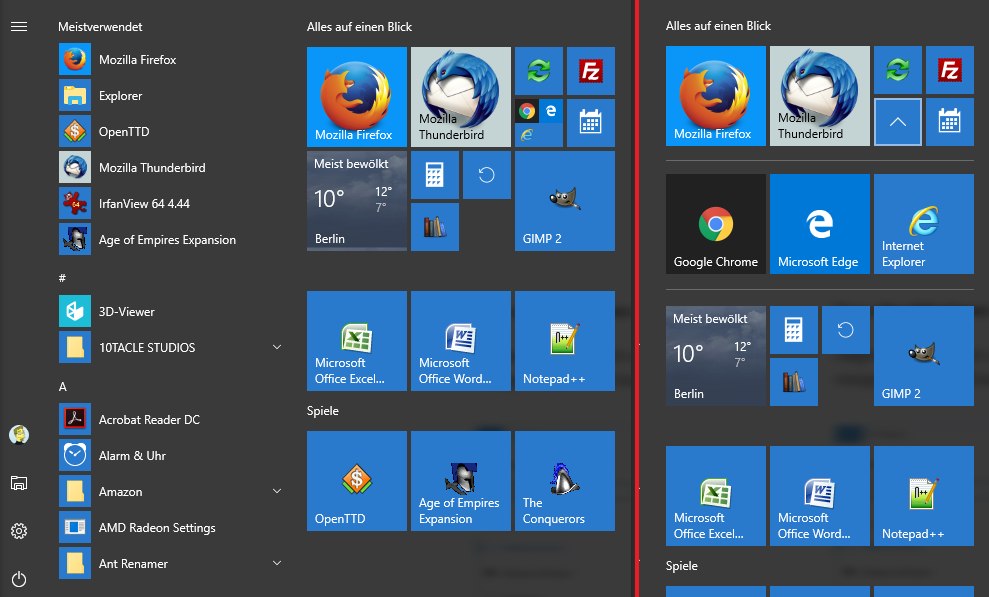Click the green sync arrows tile in right menu

(898, 70)
